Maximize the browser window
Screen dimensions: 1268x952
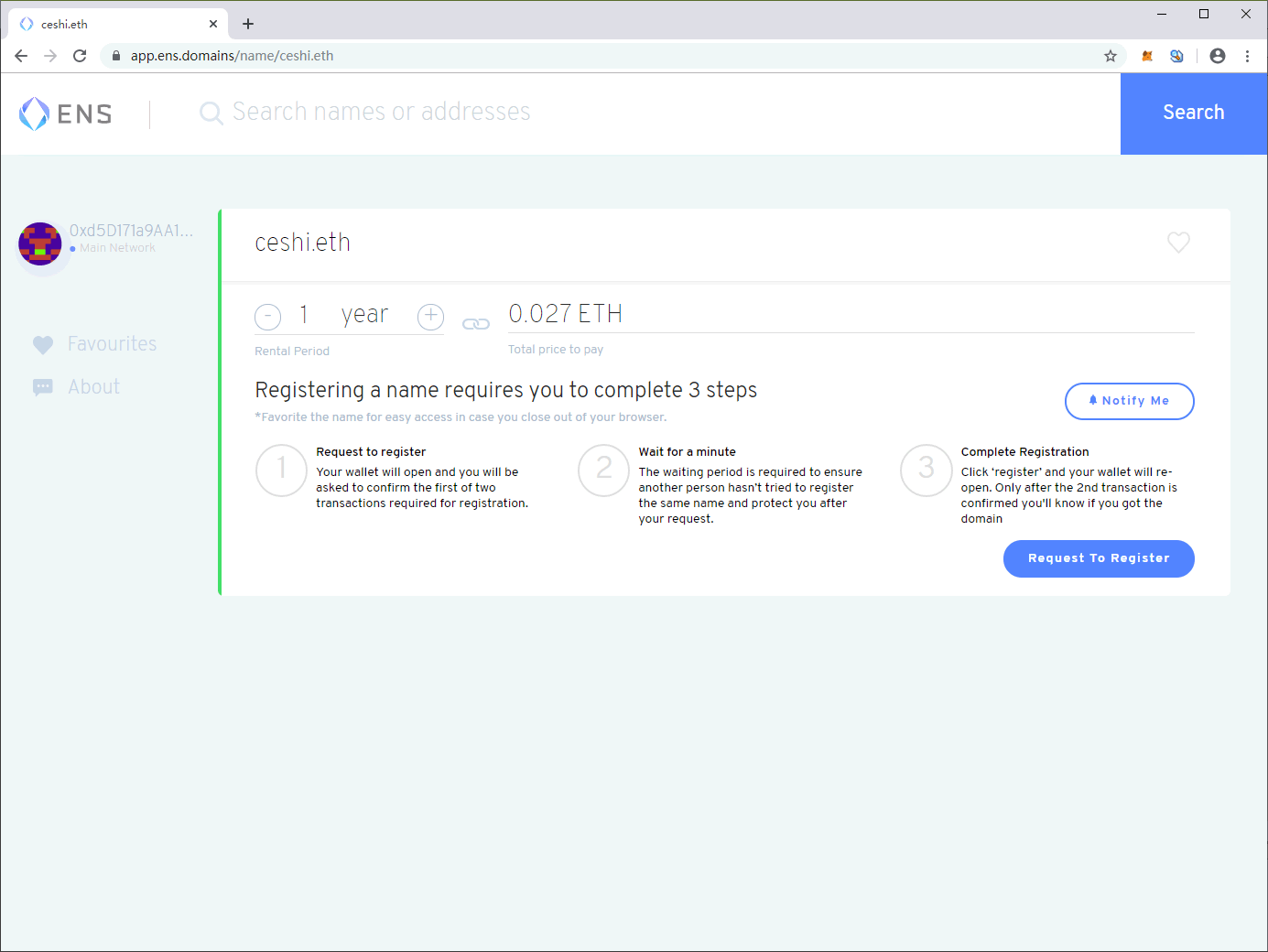(x=1204, y=14)
